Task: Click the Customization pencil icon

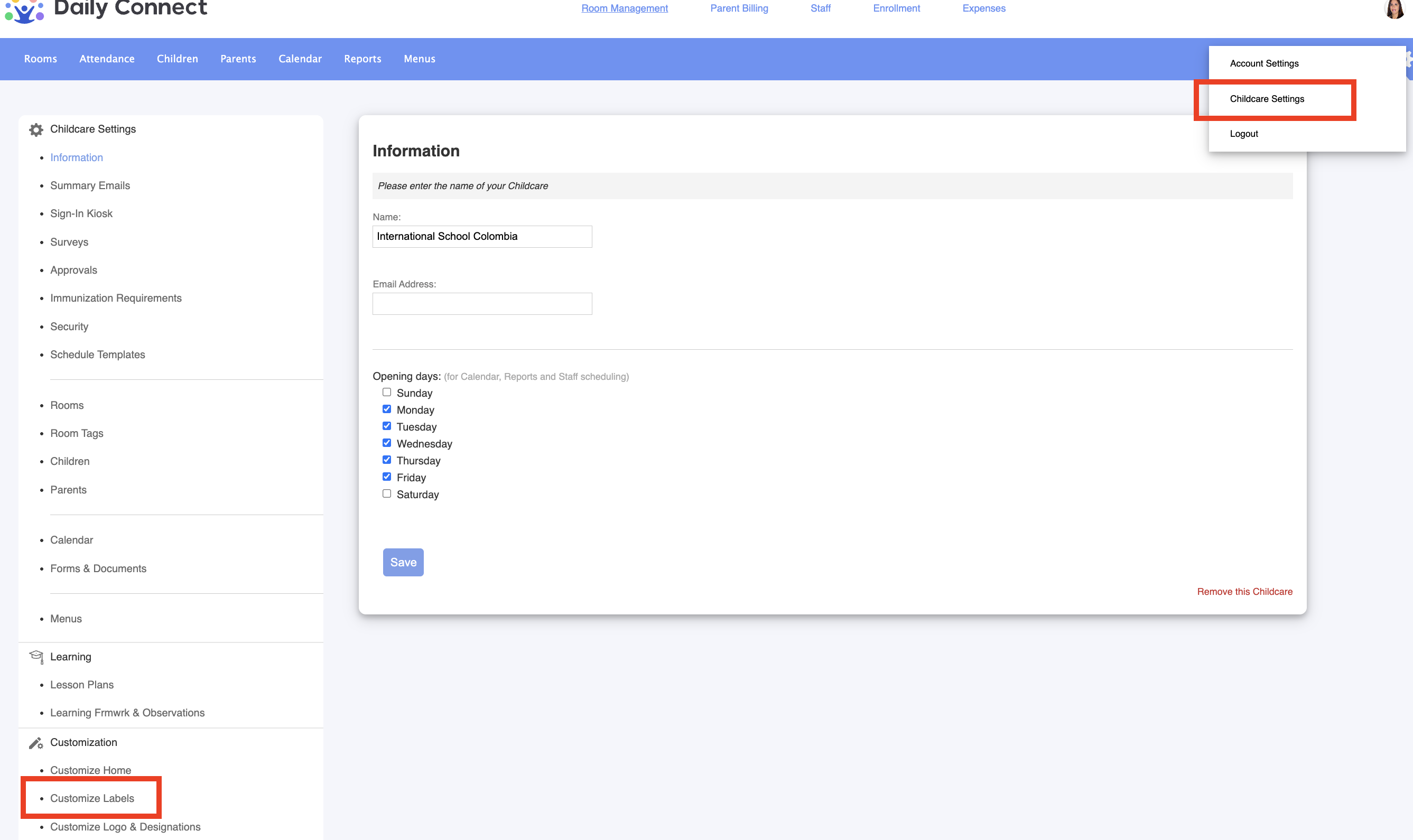Action: [x=36, y=743]
